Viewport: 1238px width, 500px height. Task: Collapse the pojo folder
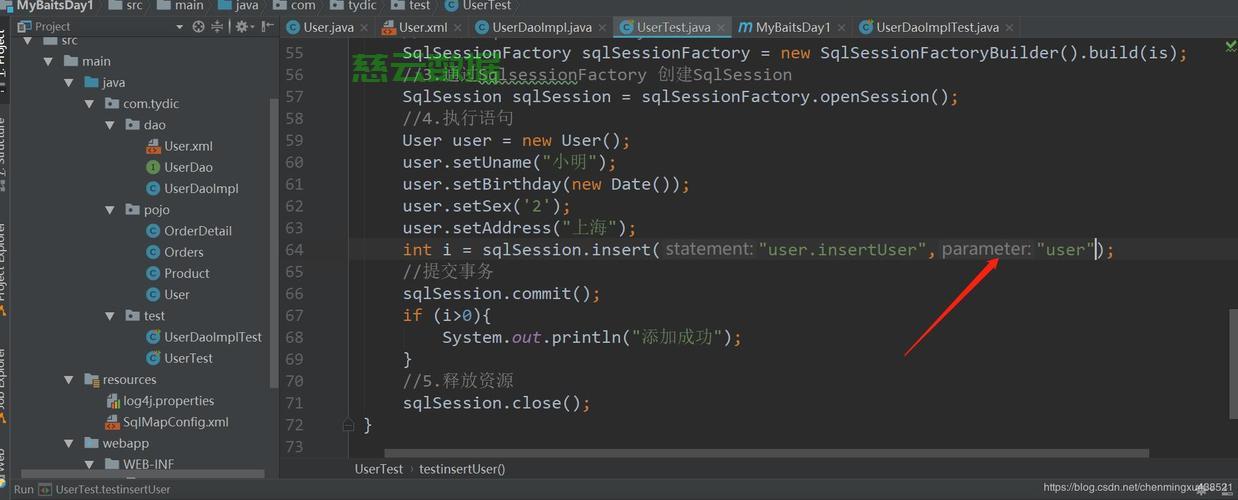110,210
